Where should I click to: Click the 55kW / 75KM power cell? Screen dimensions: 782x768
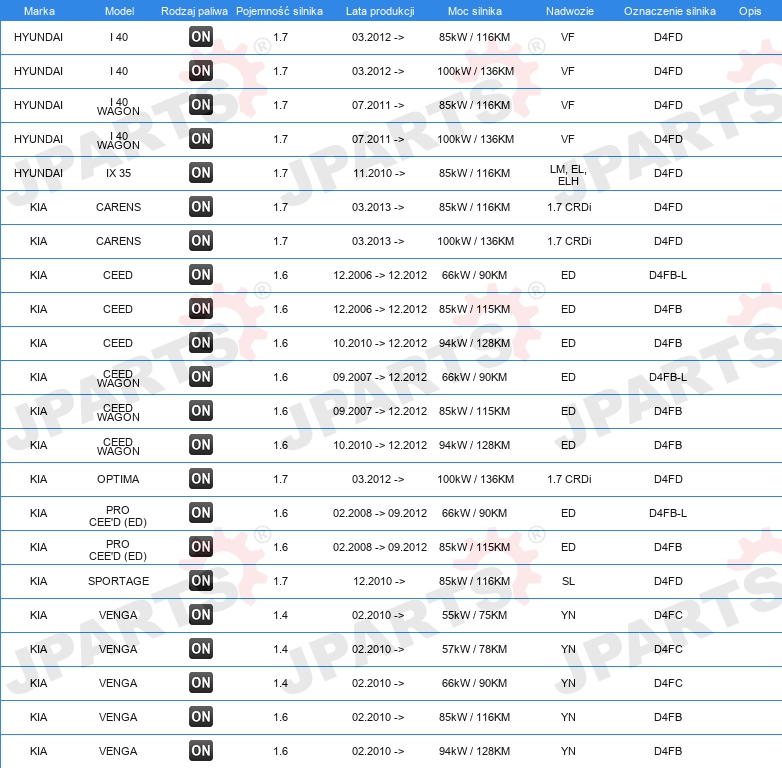tap(474, 615)
